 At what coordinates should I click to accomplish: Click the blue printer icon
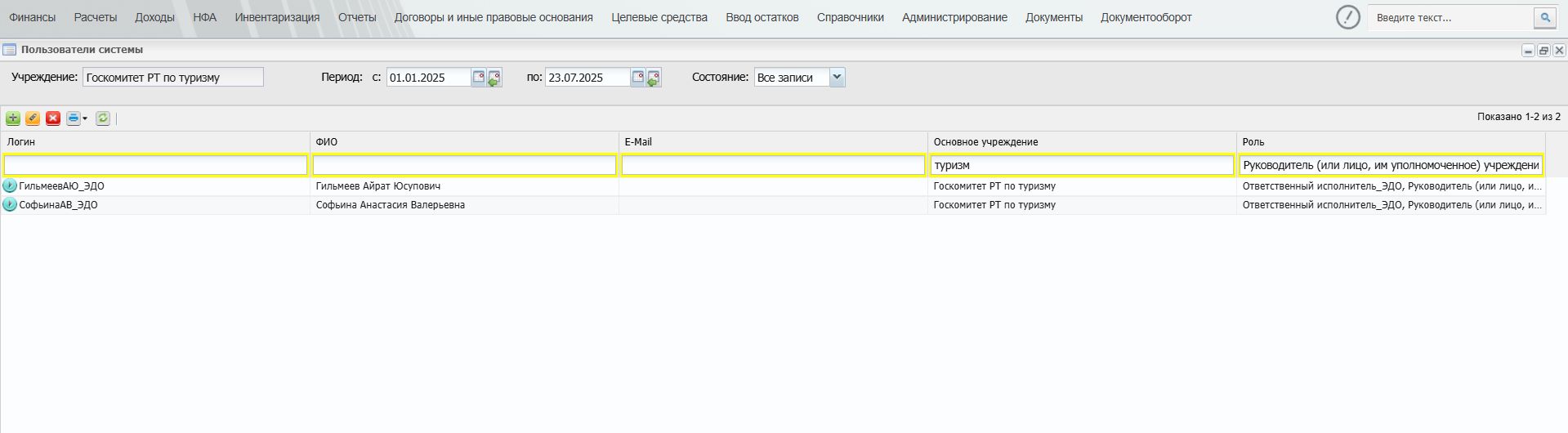point(74,118)
